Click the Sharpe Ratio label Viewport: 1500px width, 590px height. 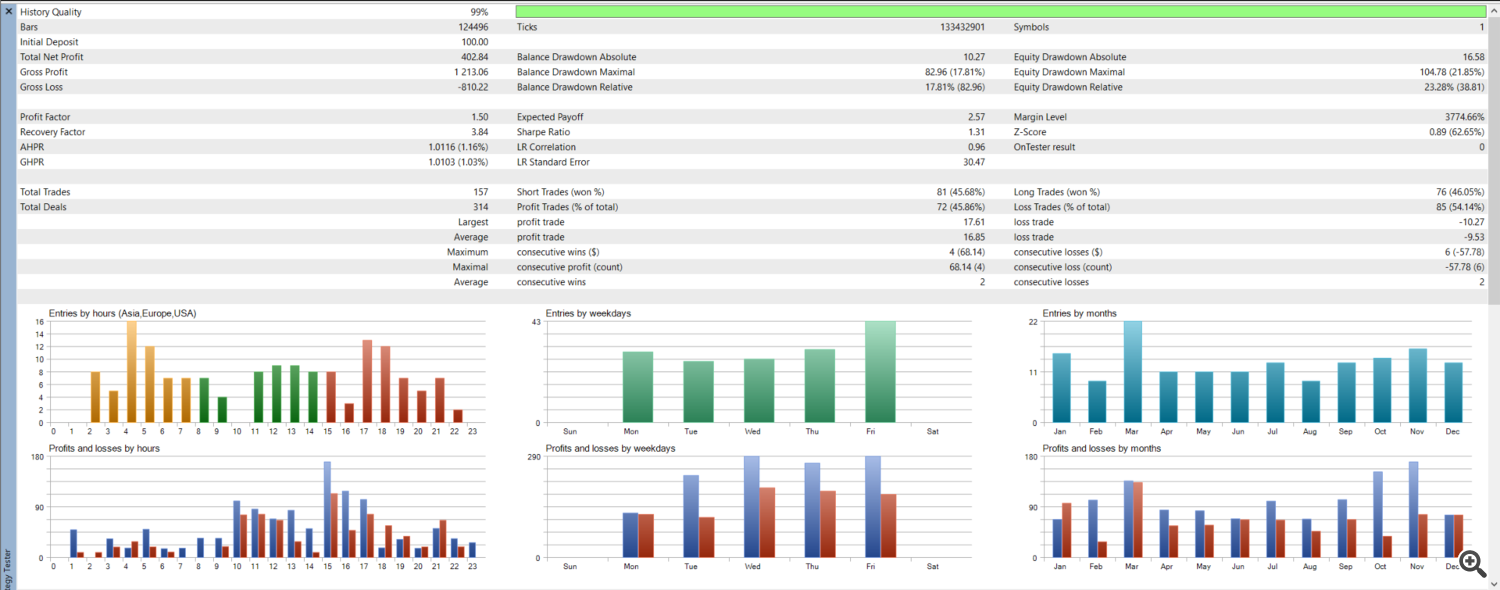pos(543,132)
